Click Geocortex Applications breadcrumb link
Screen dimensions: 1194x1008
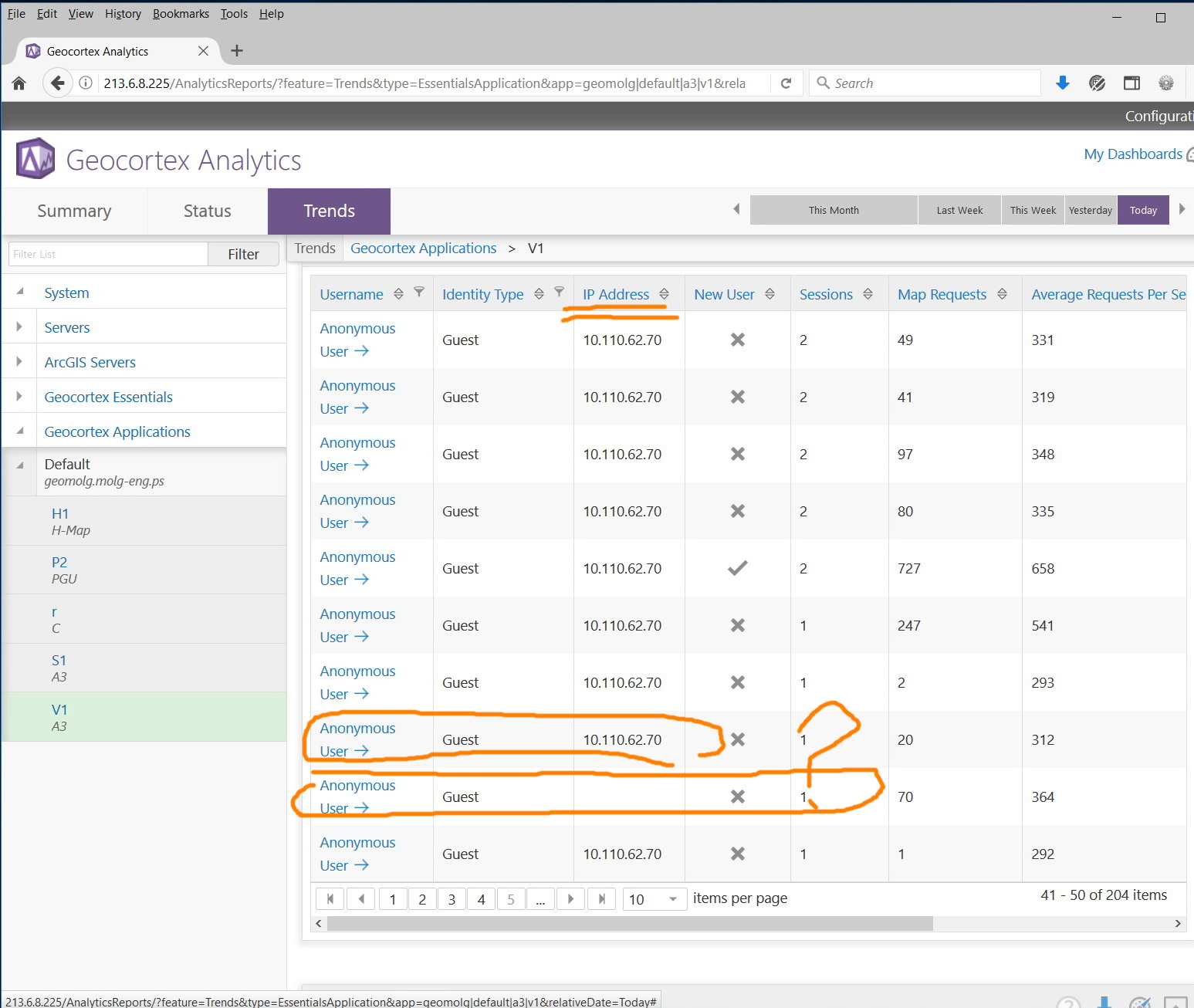423,248
